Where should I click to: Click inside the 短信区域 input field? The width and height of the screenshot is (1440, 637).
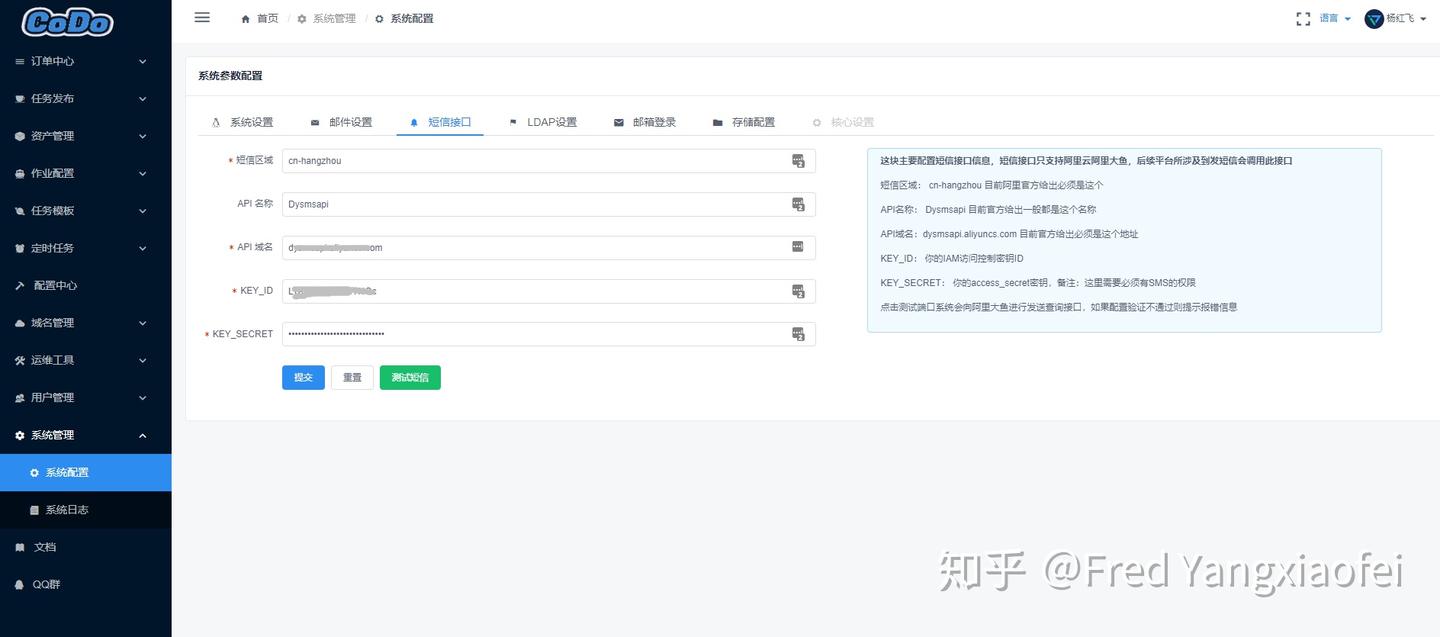(500, 160)
